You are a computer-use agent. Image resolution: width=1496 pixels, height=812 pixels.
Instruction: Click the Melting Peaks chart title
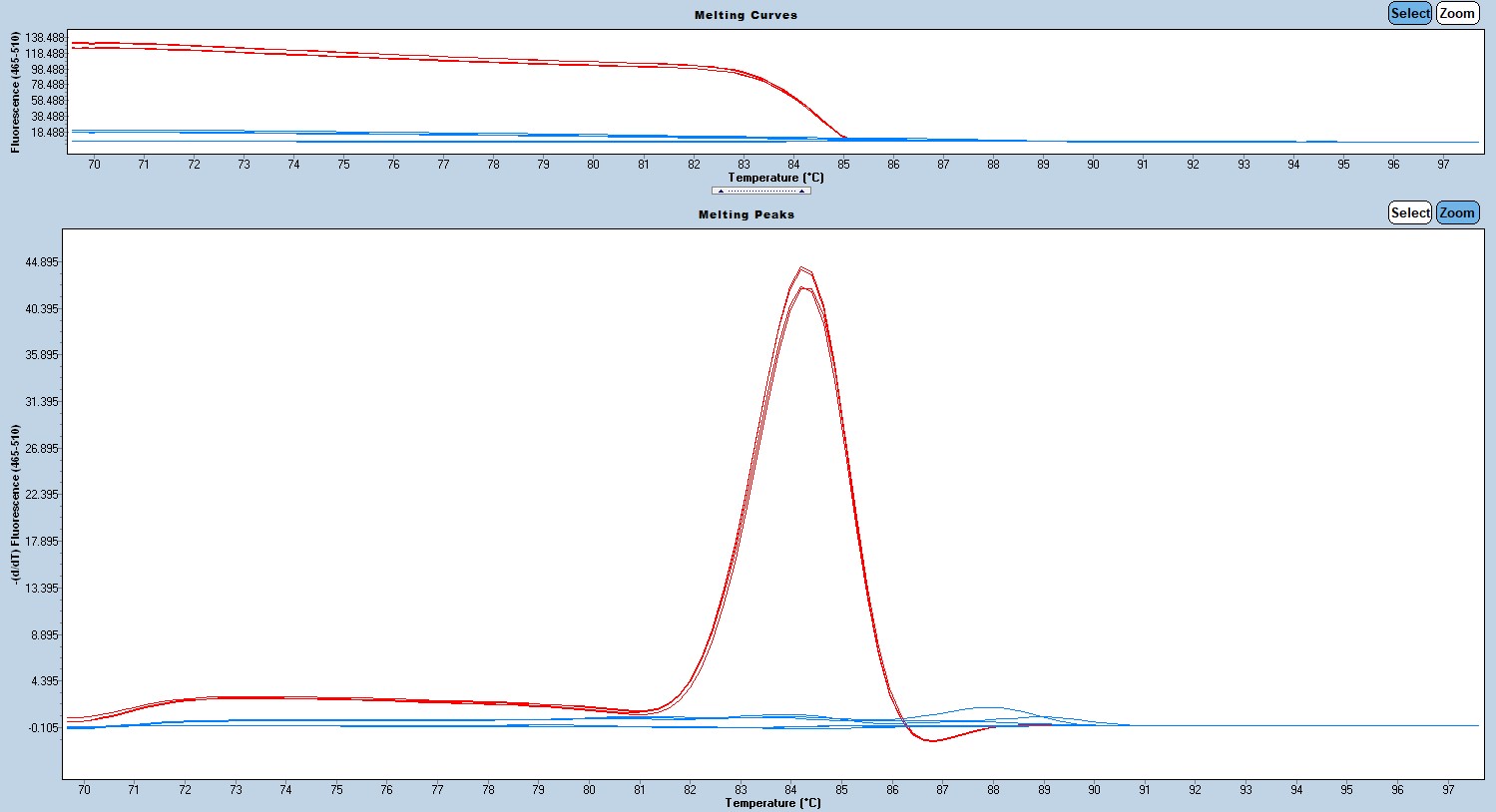tap(746, 214)
